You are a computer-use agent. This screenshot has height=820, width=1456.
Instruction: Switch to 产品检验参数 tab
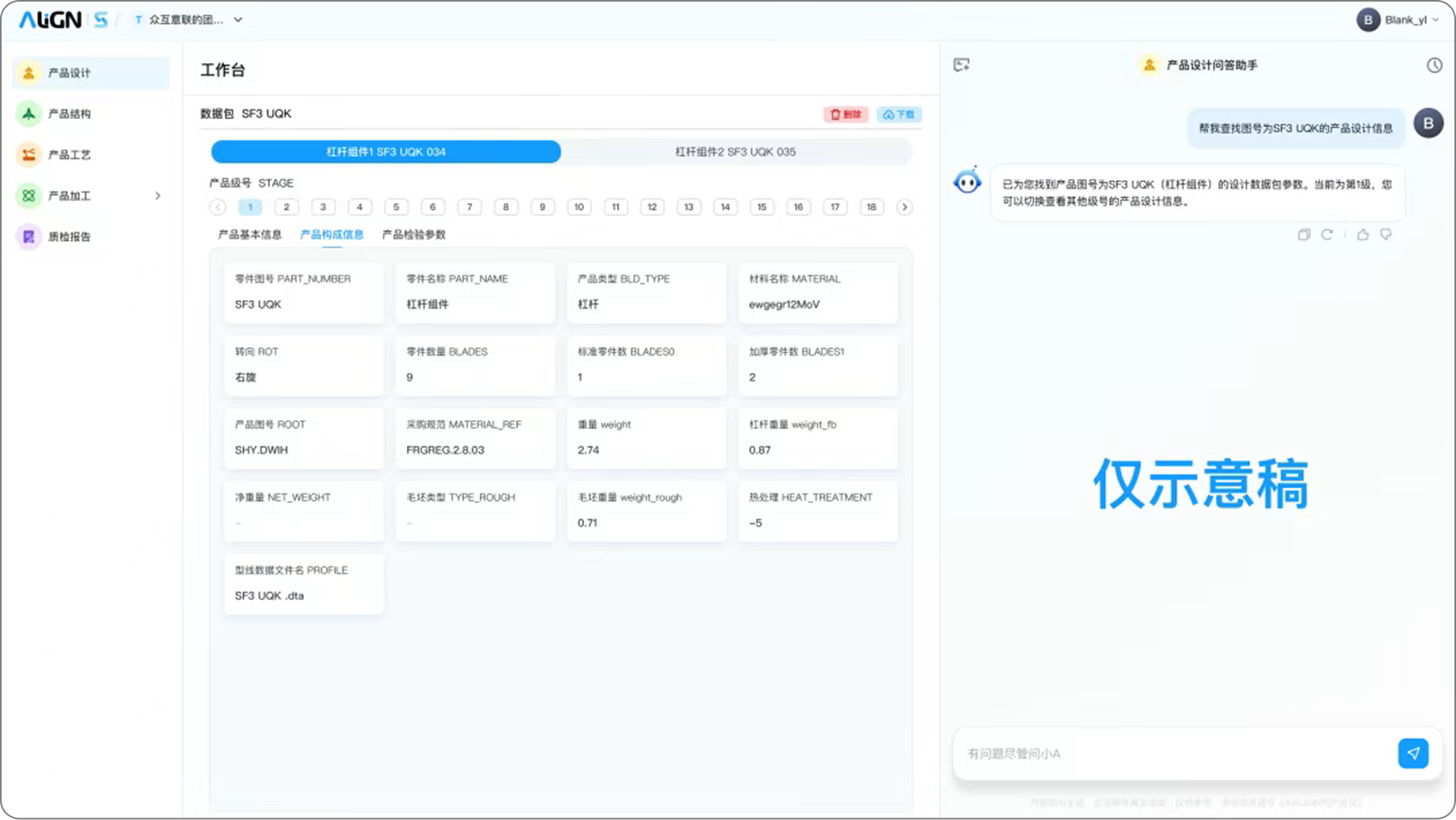413,235
